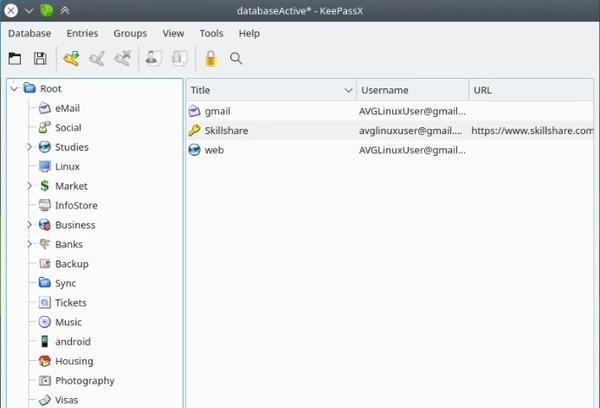
Task: Sort by Username column header
Action: (x=412, y=90)
